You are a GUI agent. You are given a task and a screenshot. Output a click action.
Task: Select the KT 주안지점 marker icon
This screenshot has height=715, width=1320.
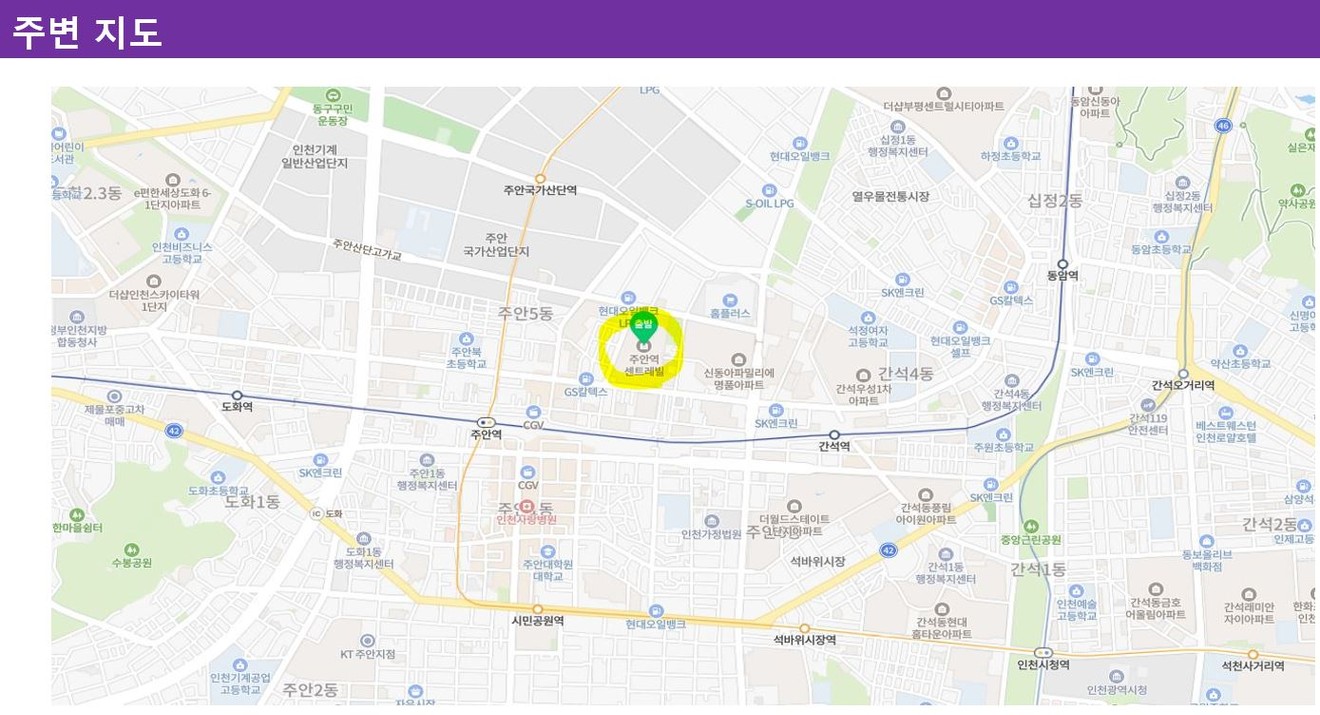[367, 640]
